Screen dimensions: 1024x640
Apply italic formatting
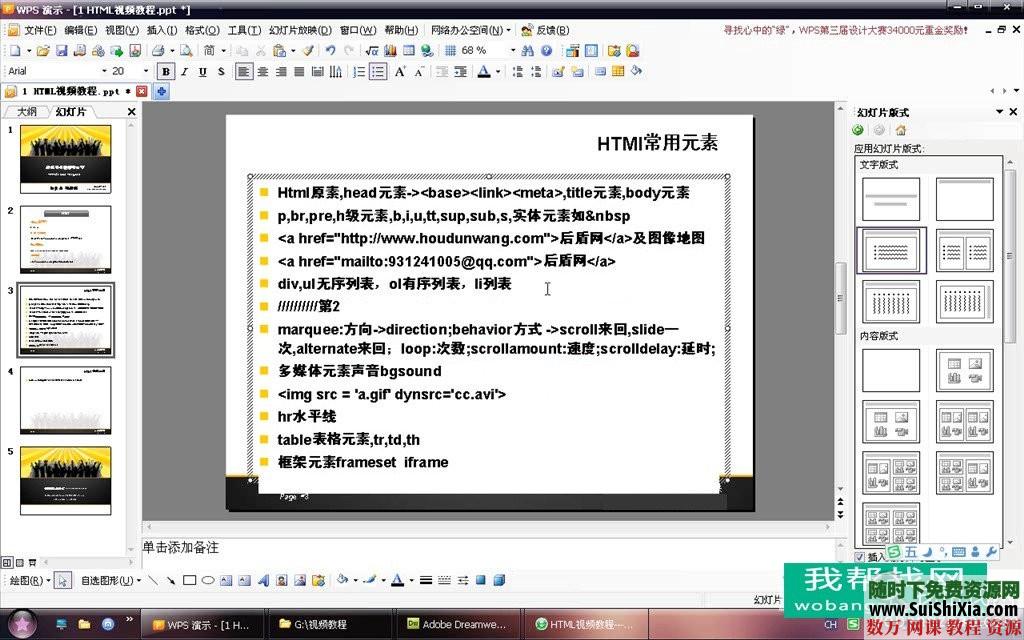[184, 71]
